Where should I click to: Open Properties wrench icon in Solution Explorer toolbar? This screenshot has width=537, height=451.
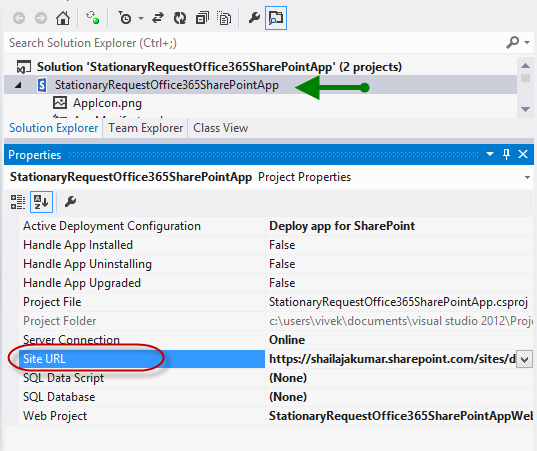coord(254,17)
